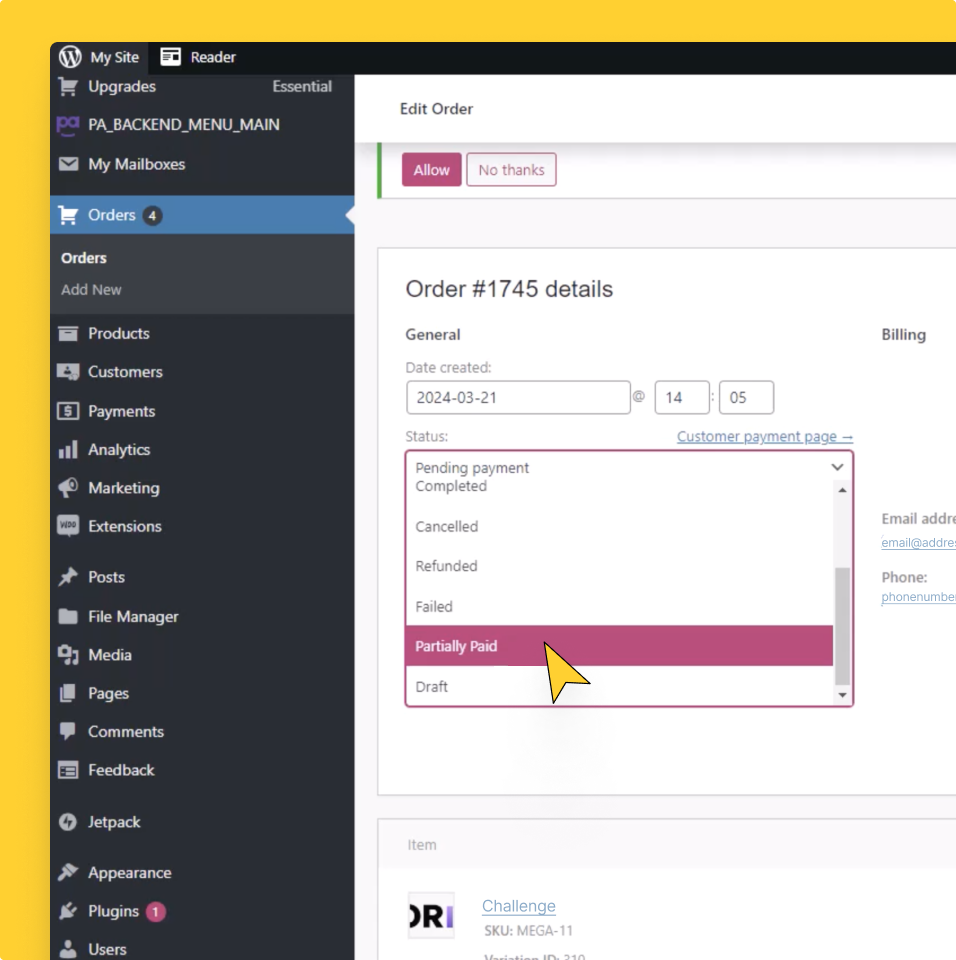Click the Jetpack lightning icon
Image resolution: width=956 pixels, height=960 pixels.
(68, 822)
